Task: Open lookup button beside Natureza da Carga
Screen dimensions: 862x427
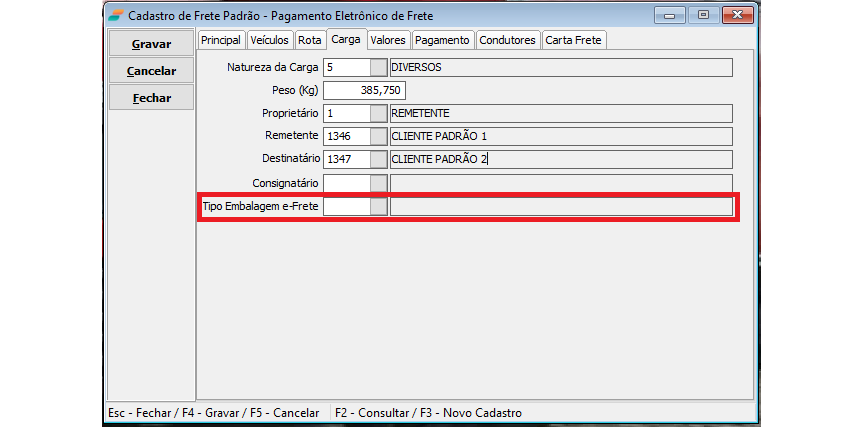Action: (x=378, y=68)
